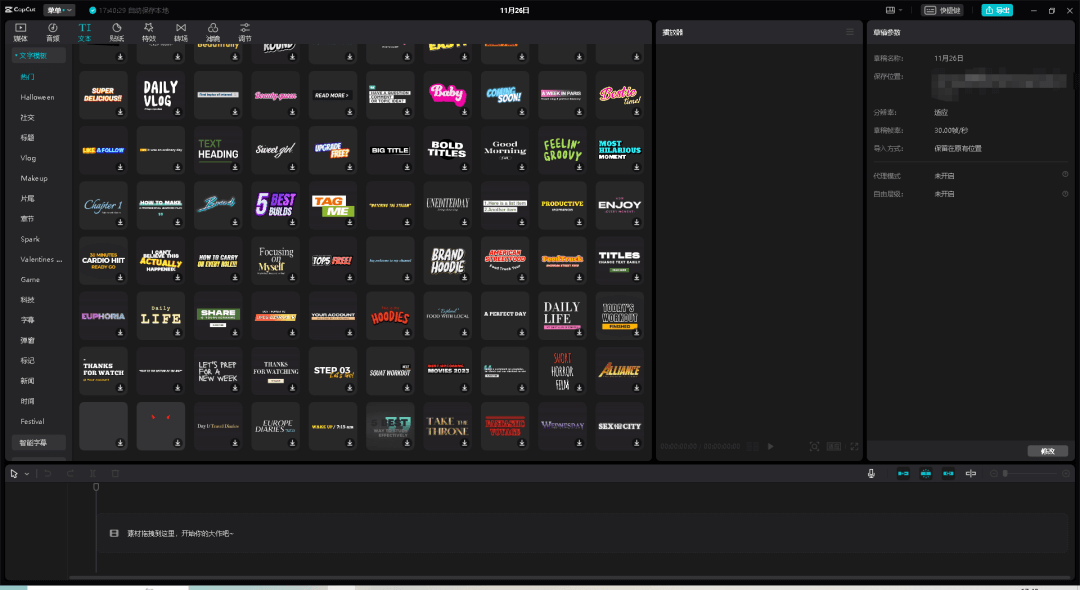
Task: Open the 转场 (Transitions) panel
Action: [181, 32]
